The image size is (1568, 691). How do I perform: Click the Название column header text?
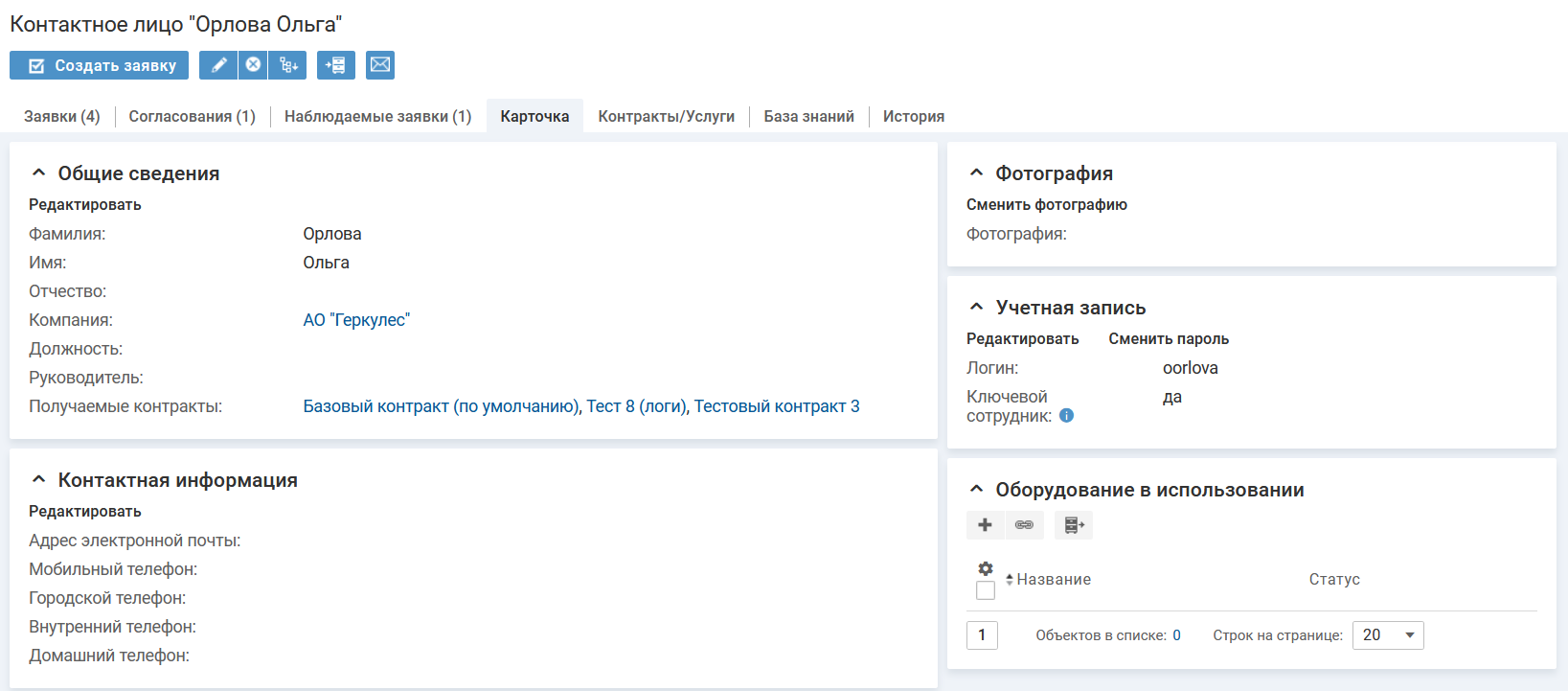pyautogui.click(x=1054, y=580)
